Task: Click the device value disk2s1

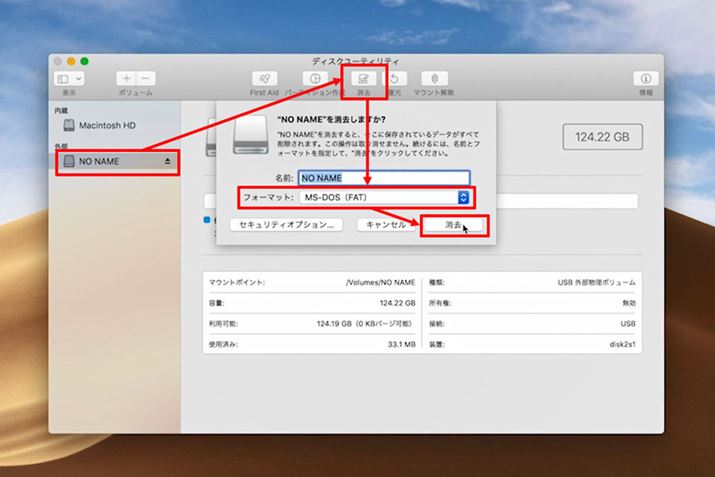Action: 622,344
